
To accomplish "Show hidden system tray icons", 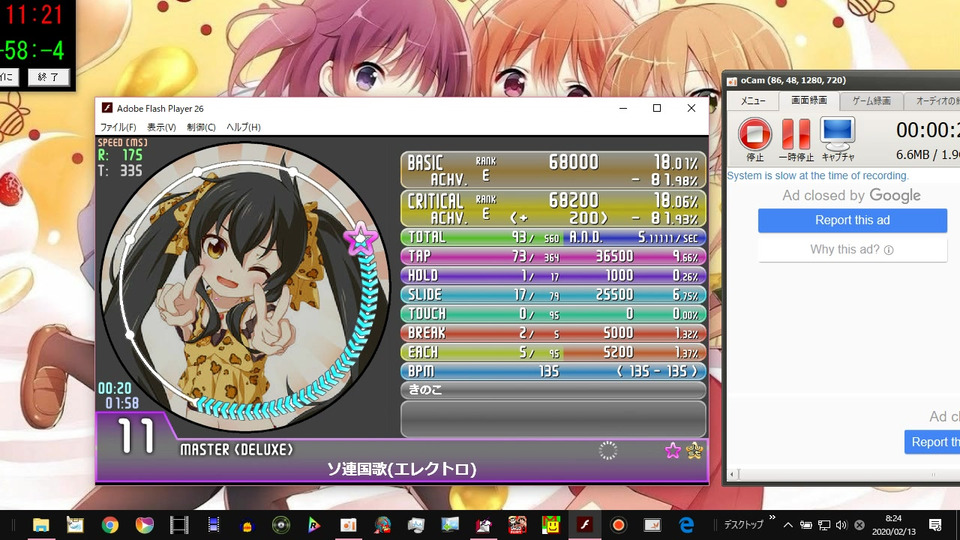I will [788, 525].
